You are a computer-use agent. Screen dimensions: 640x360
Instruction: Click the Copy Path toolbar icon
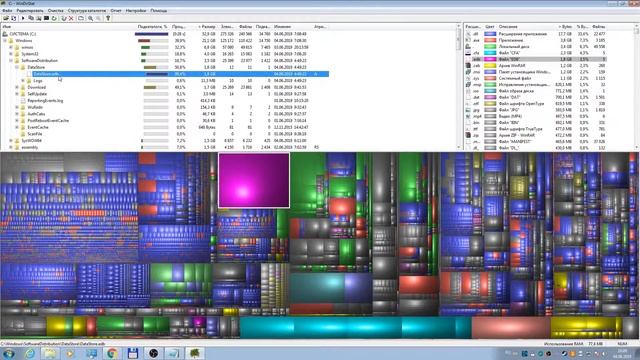31,18
